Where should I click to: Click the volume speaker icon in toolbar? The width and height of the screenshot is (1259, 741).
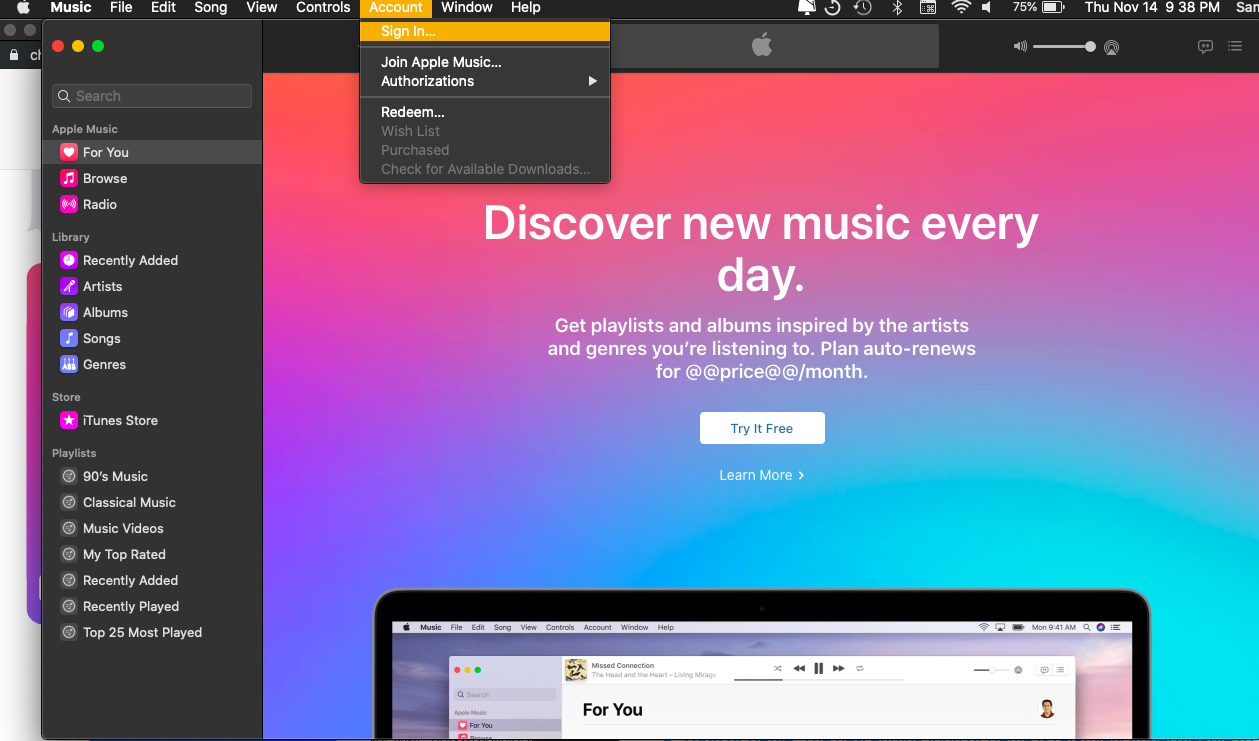pyautogui.click(x=1020, y=46)
